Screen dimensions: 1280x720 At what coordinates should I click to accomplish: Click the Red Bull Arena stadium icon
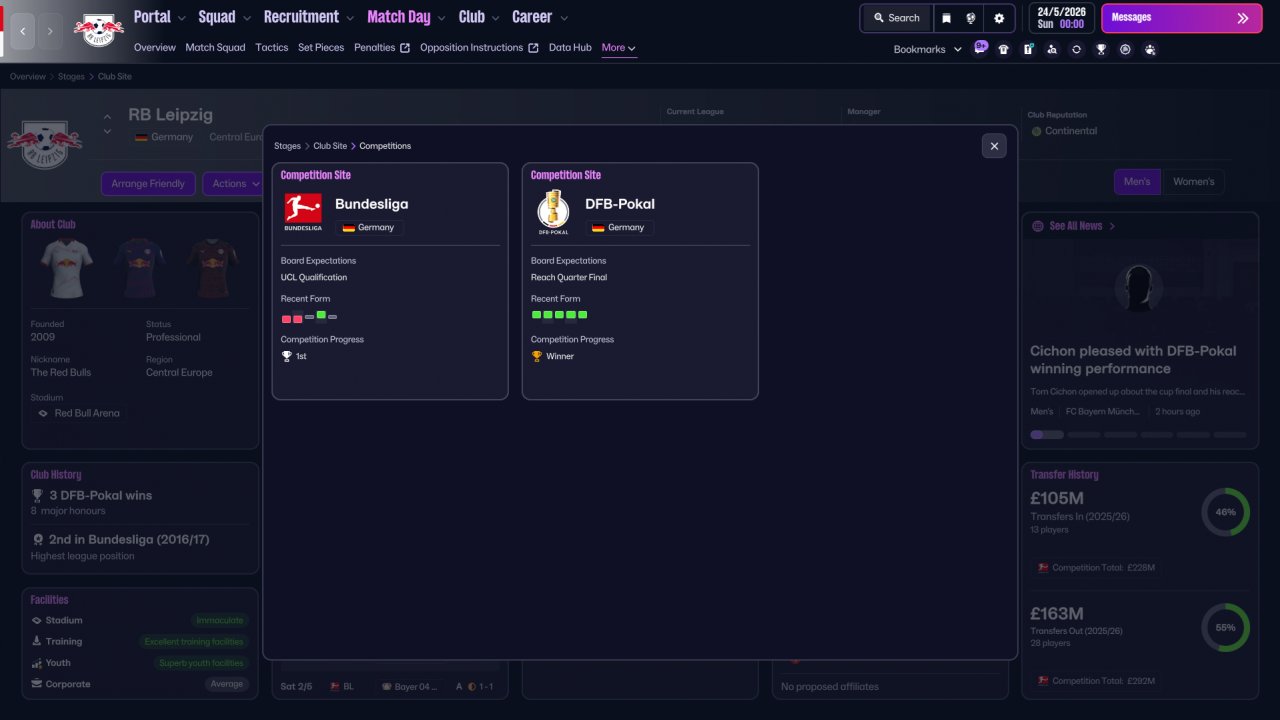(x=43, y=413)
